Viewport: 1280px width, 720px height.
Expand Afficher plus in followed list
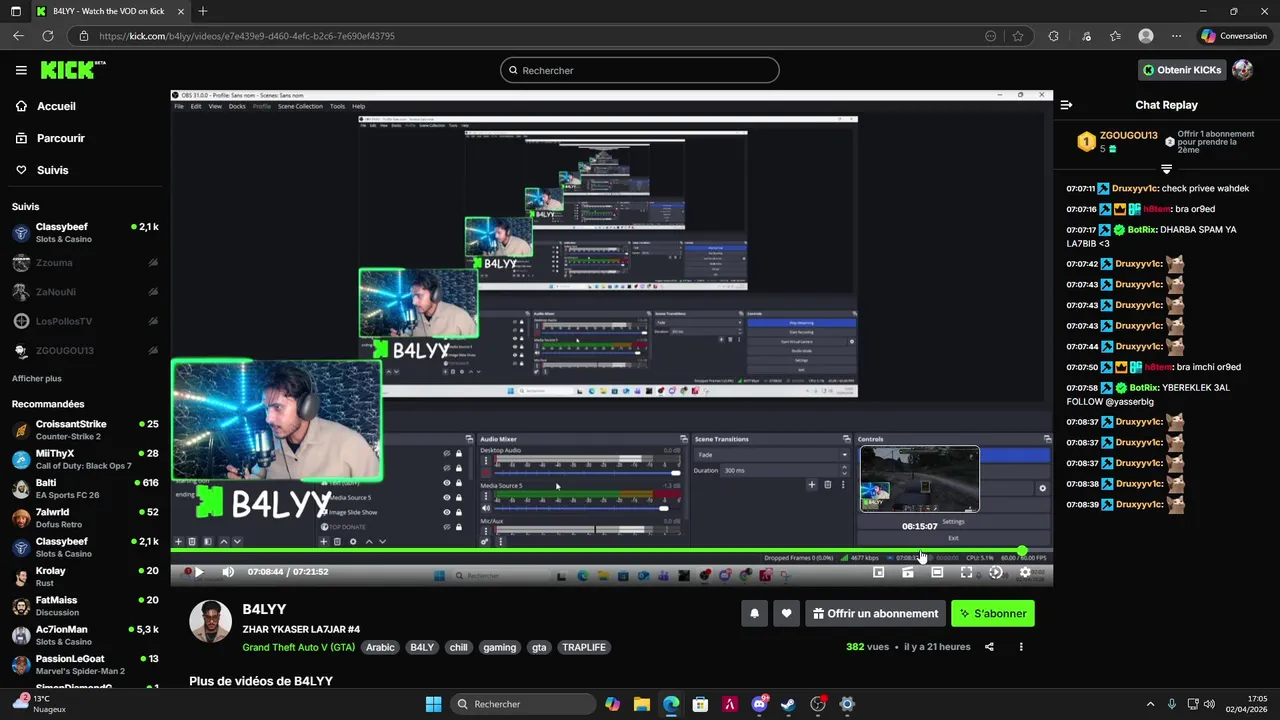(37, 379)
